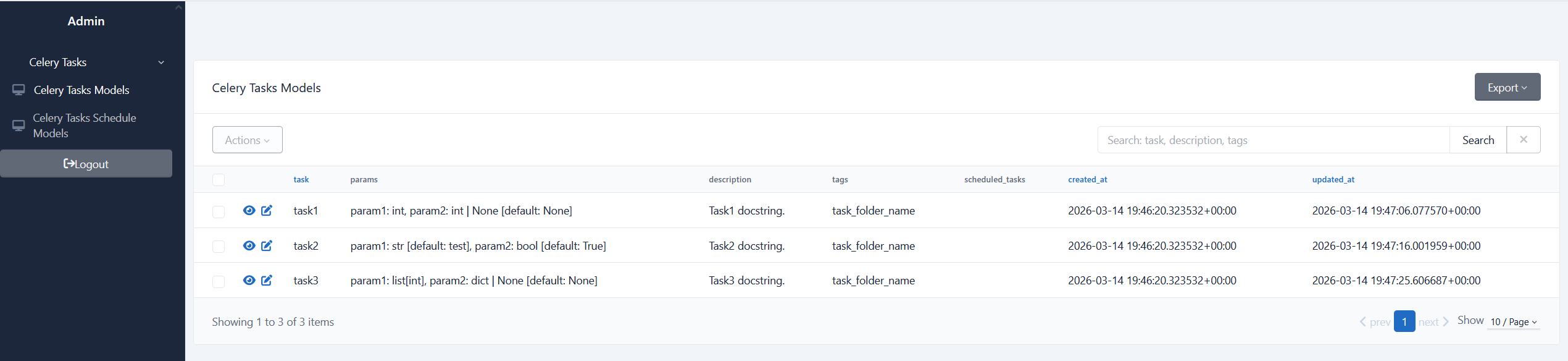1568x361 pixels.
Task: Click the Search button
Action: point(1478,140)
